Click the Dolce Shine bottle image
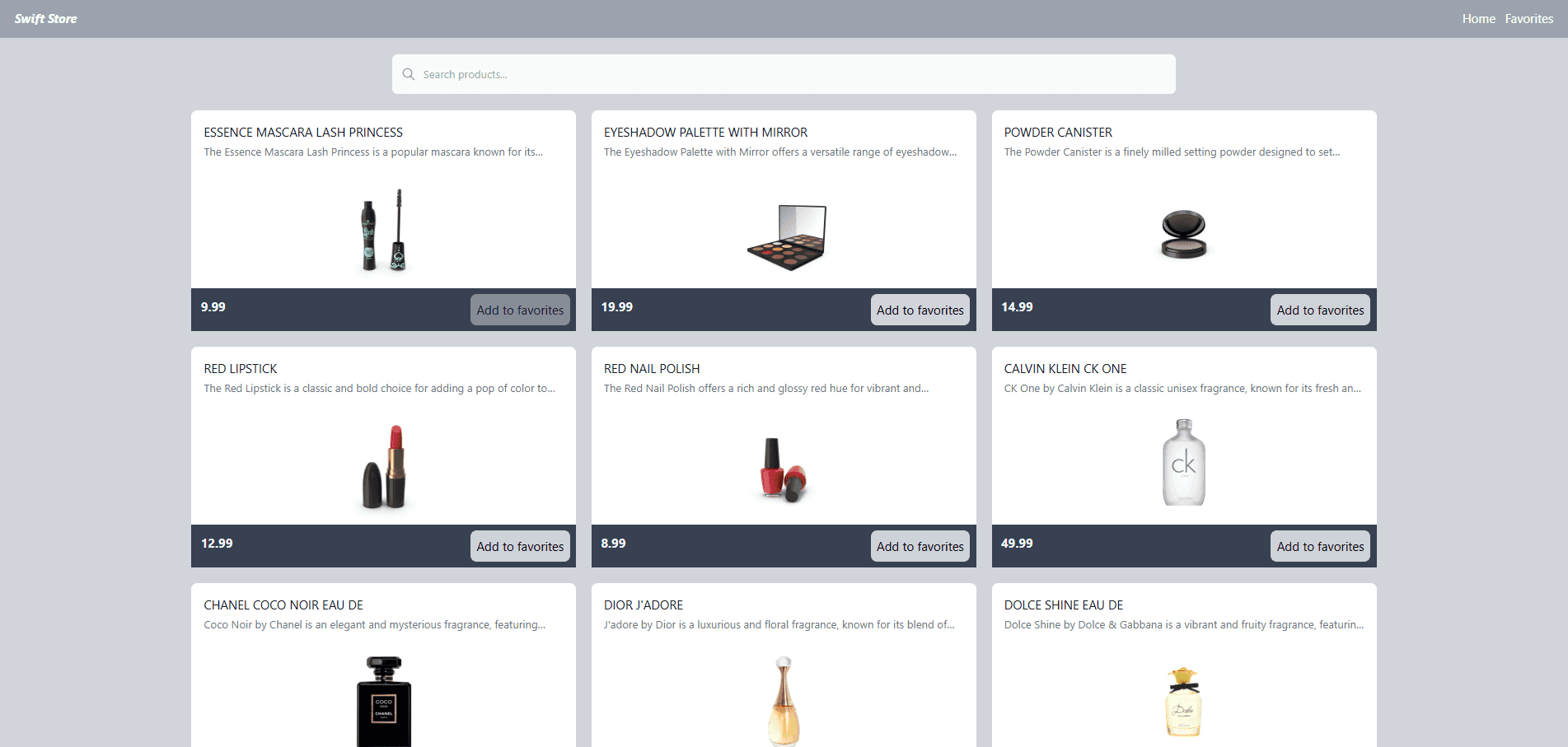Image resolution: width=1568 pixels, height=747 pixels. (x=1184, y=702)
